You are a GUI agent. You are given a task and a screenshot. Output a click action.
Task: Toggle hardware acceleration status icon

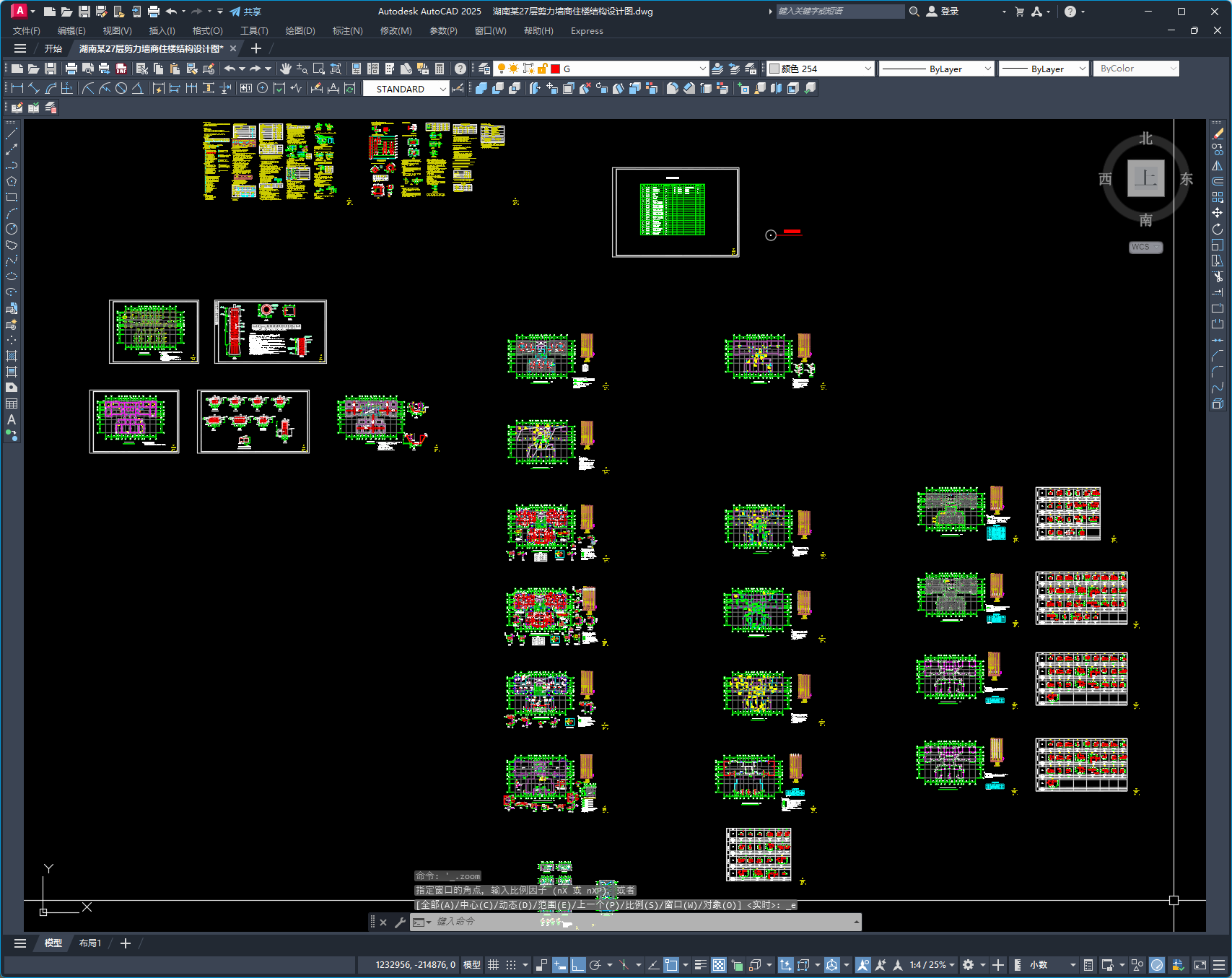coord(1157,965)
